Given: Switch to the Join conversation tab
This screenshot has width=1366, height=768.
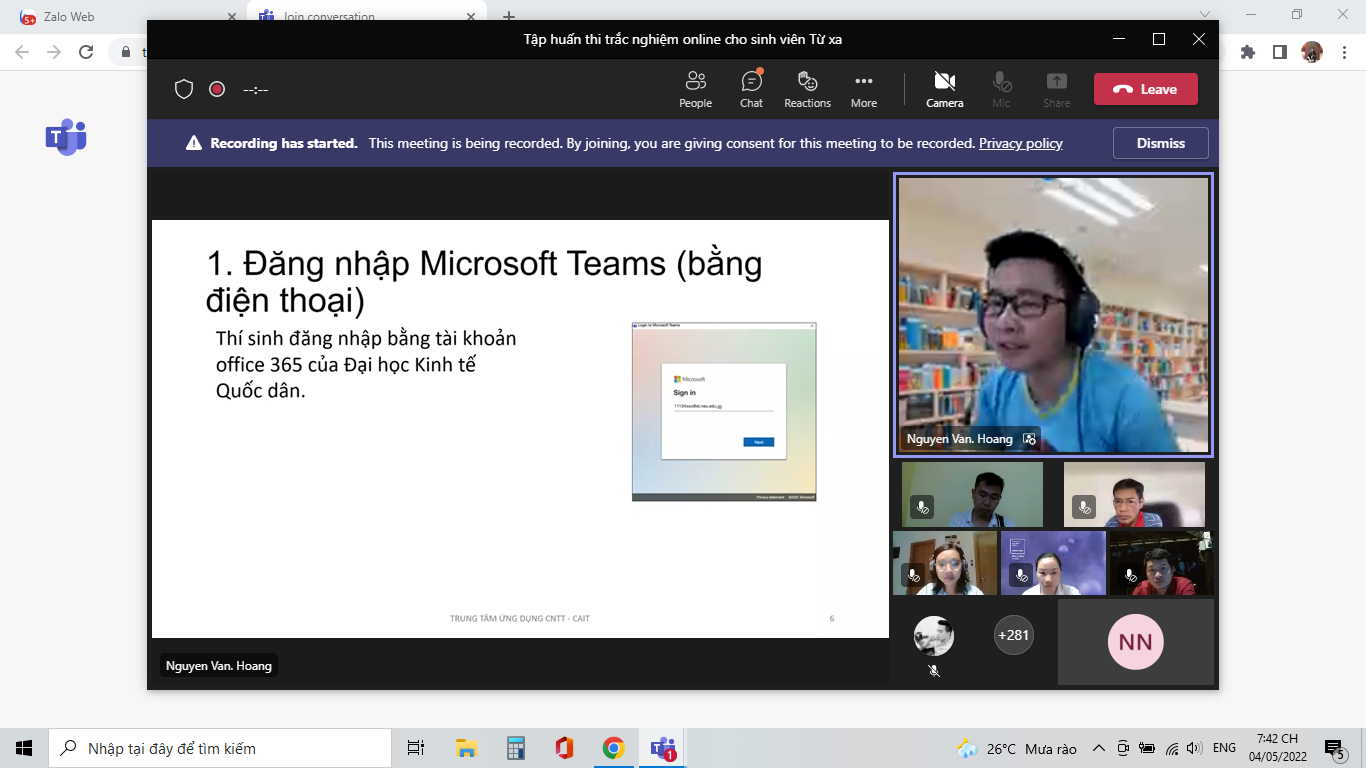Looking at the screenshot, I should pos(330,17).
